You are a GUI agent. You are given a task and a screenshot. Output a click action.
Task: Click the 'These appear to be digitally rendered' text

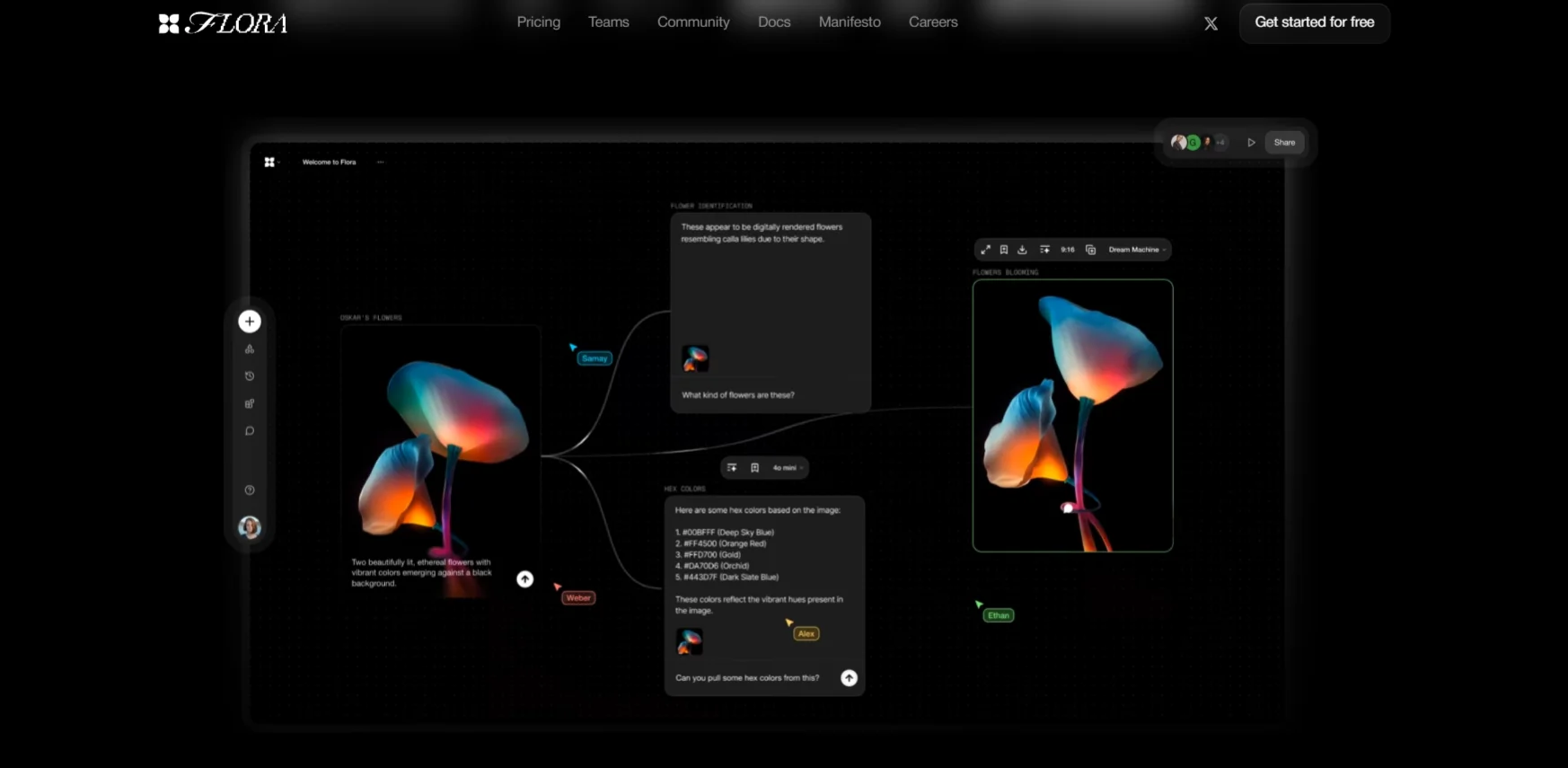tap(762, 234)
